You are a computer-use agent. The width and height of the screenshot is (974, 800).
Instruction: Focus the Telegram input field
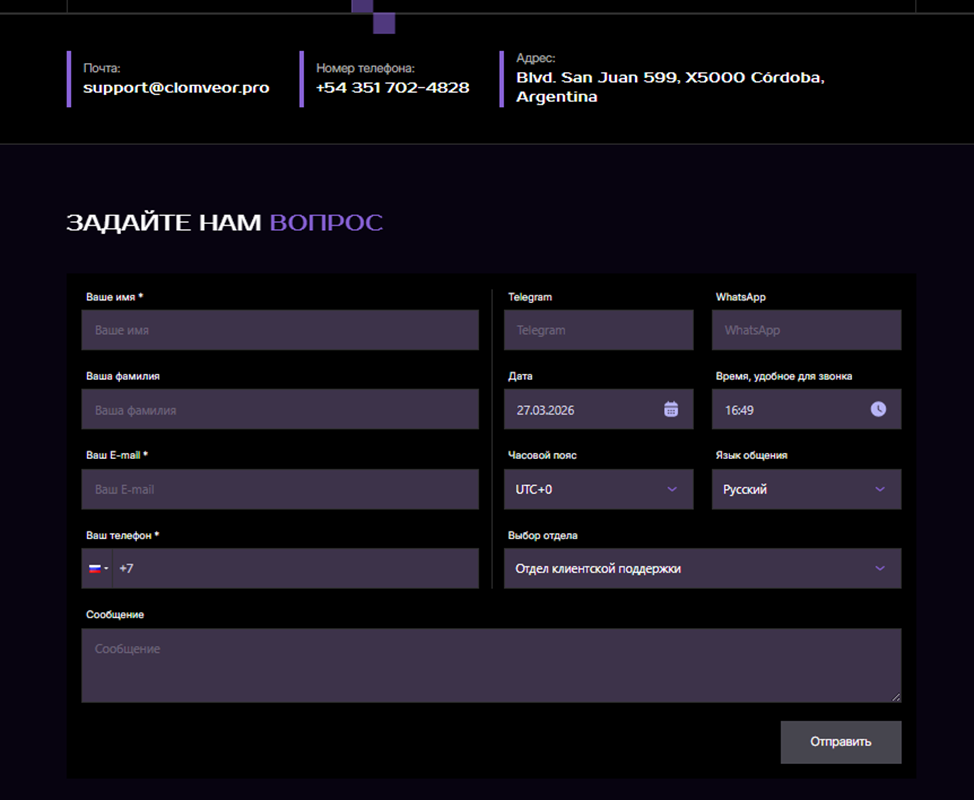pos(598,330)
